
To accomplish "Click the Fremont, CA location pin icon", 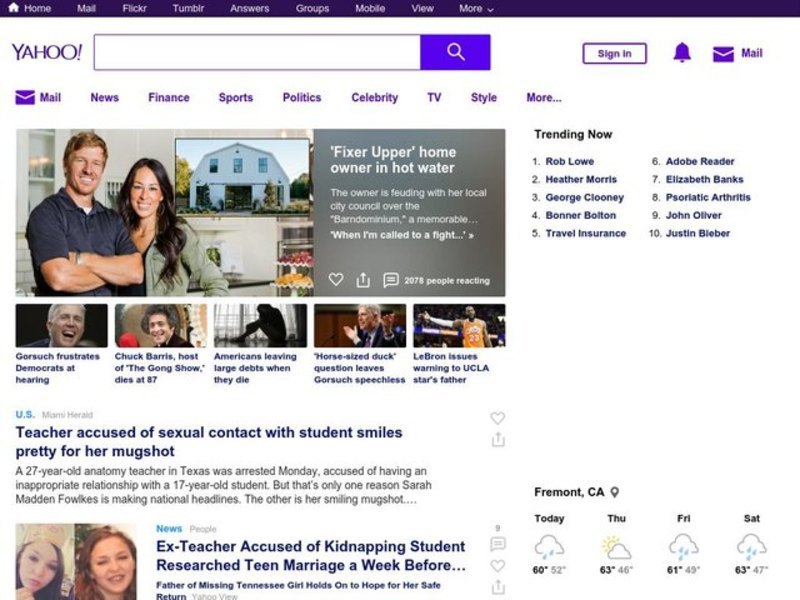I will pyautogui.click(x=615, y=492).
